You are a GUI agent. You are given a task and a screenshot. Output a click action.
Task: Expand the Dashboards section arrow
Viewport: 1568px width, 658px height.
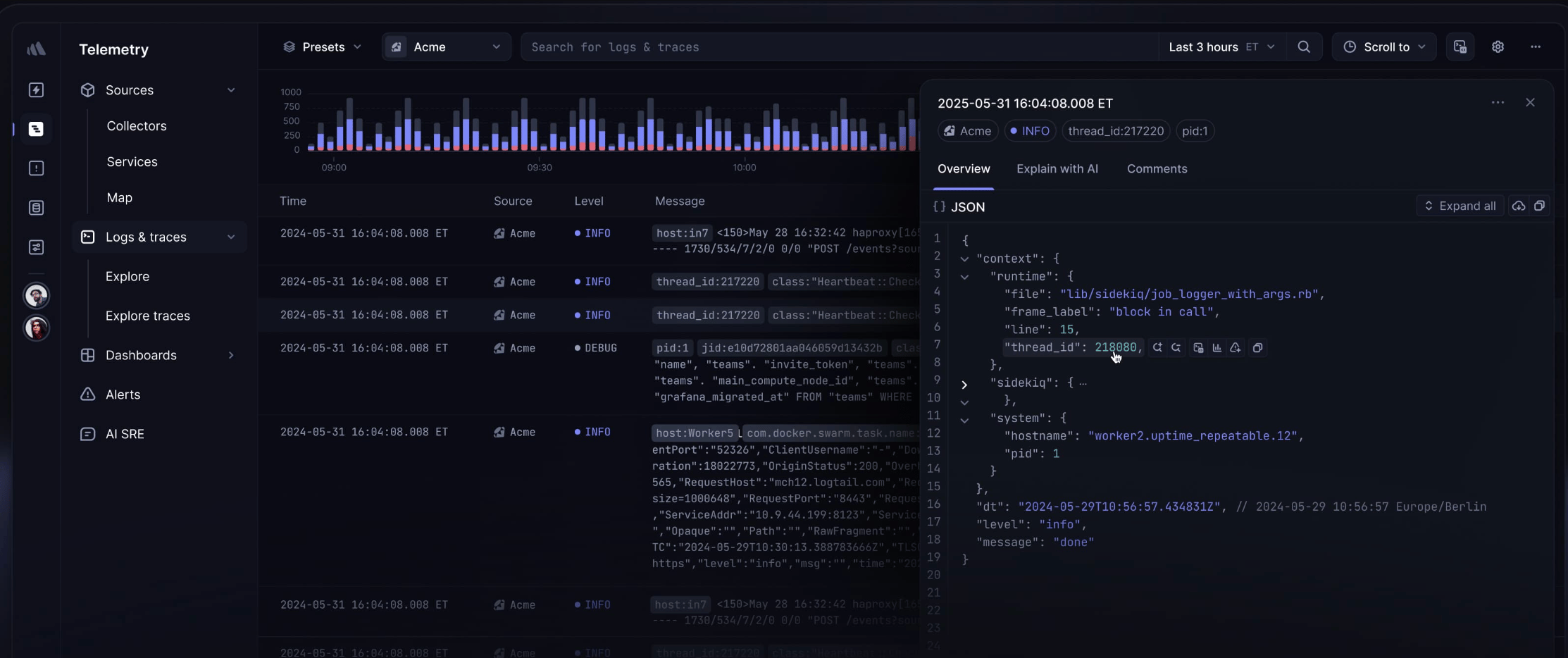pyautogui.click(x=231, y=355)
